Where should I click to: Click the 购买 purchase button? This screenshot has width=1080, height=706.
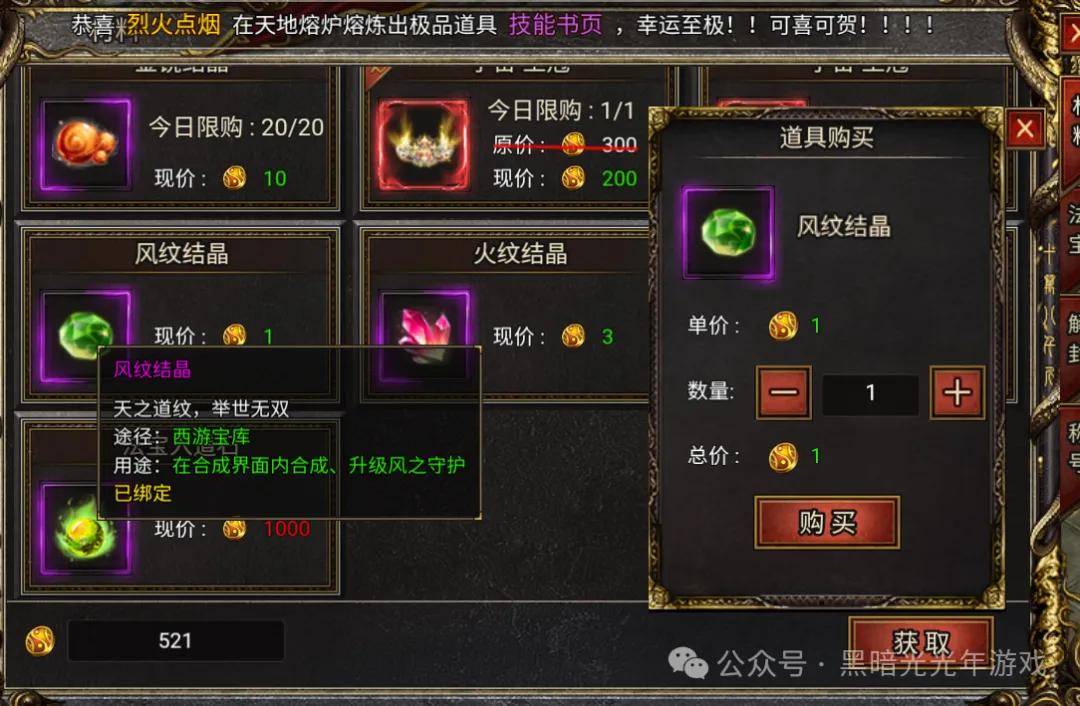pyautogui.click(x=827, y=523)
